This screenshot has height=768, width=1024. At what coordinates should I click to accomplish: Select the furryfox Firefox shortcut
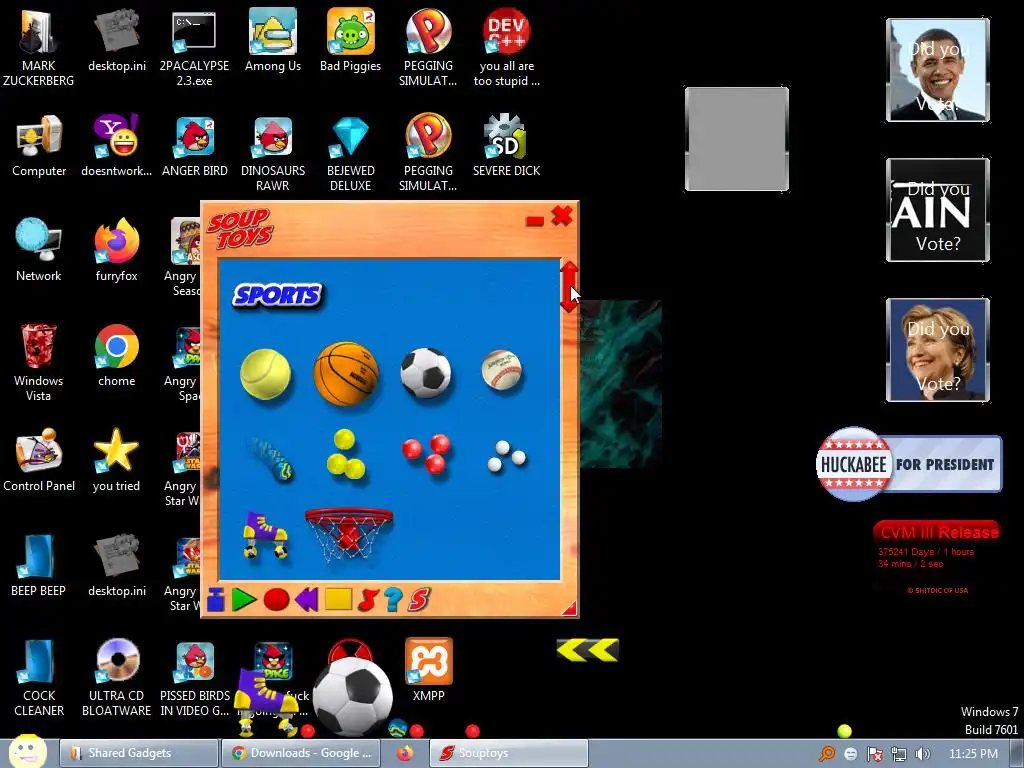pyautogui.click(x=116, y=250)
